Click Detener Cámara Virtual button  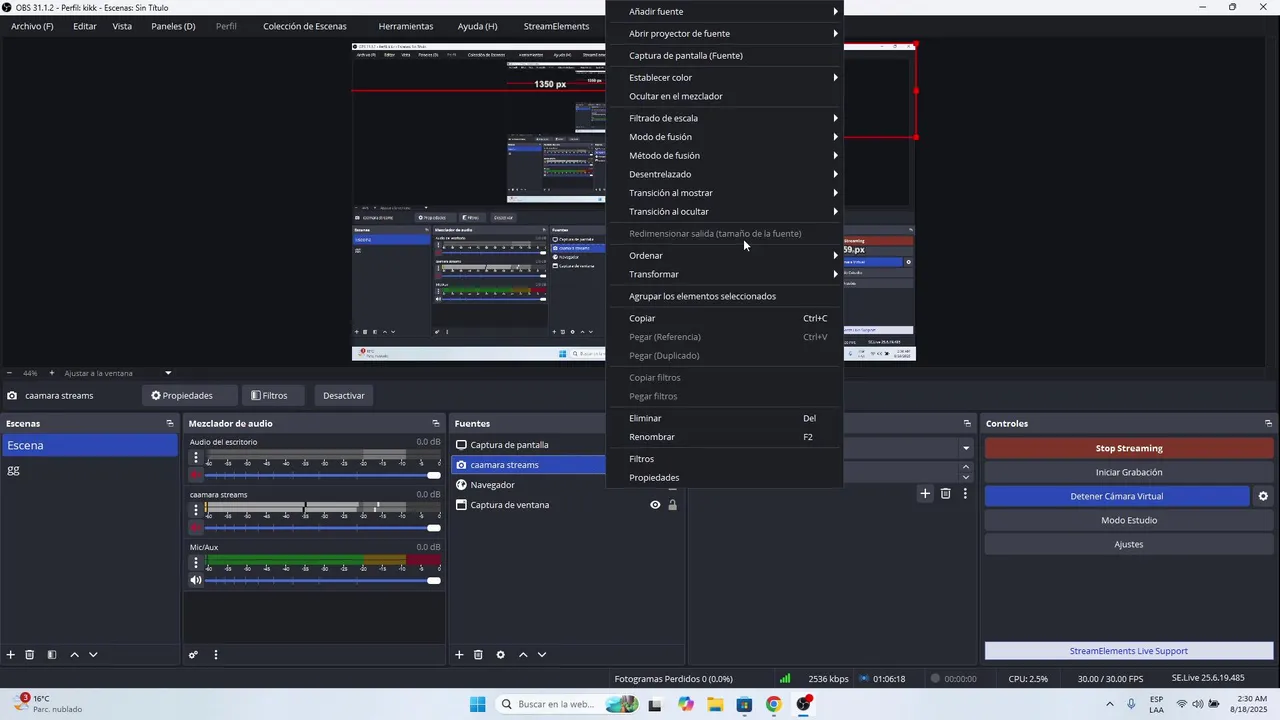[x=1117, y=496]
